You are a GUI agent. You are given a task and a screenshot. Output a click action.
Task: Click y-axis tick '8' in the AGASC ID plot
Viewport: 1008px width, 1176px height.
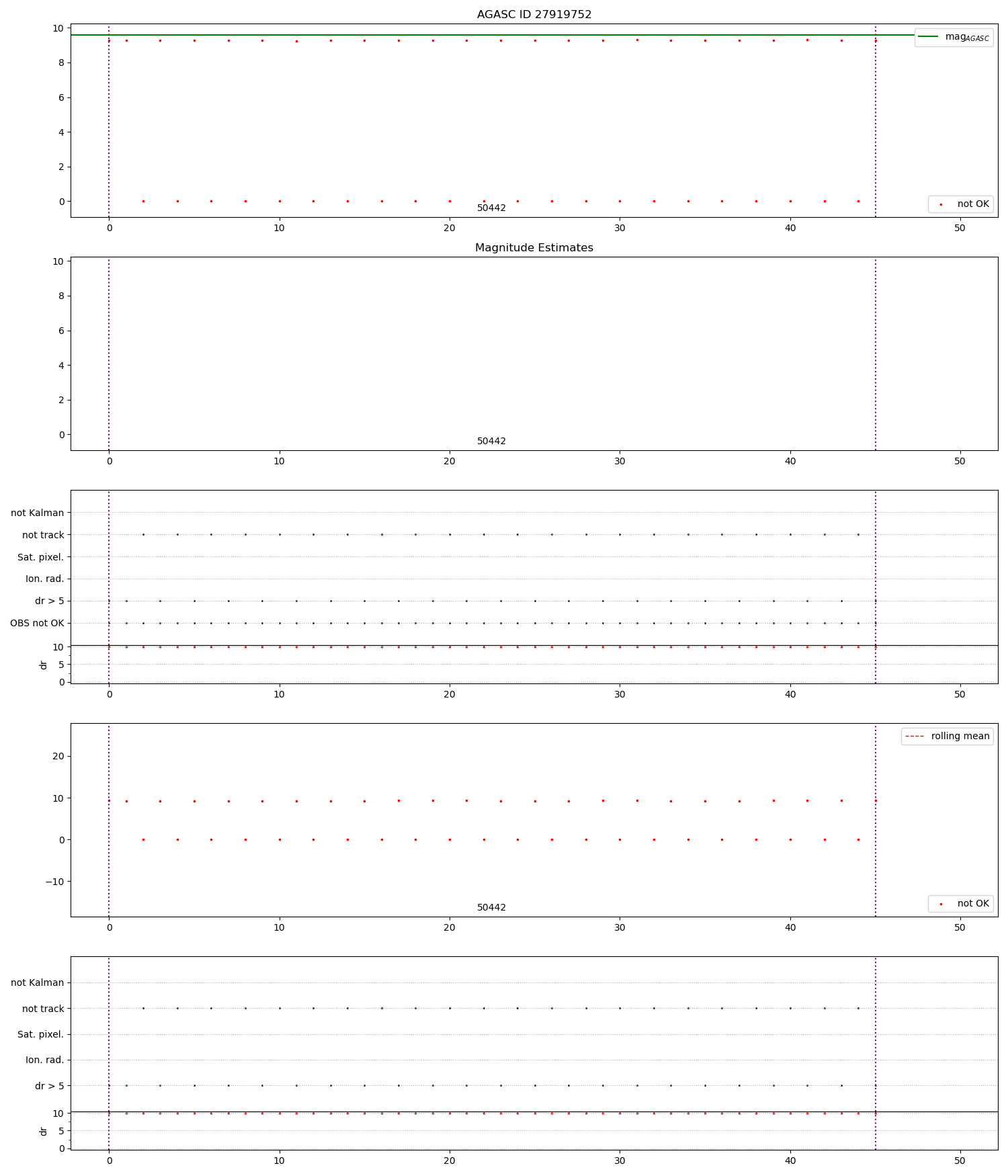tap(61, 62)
